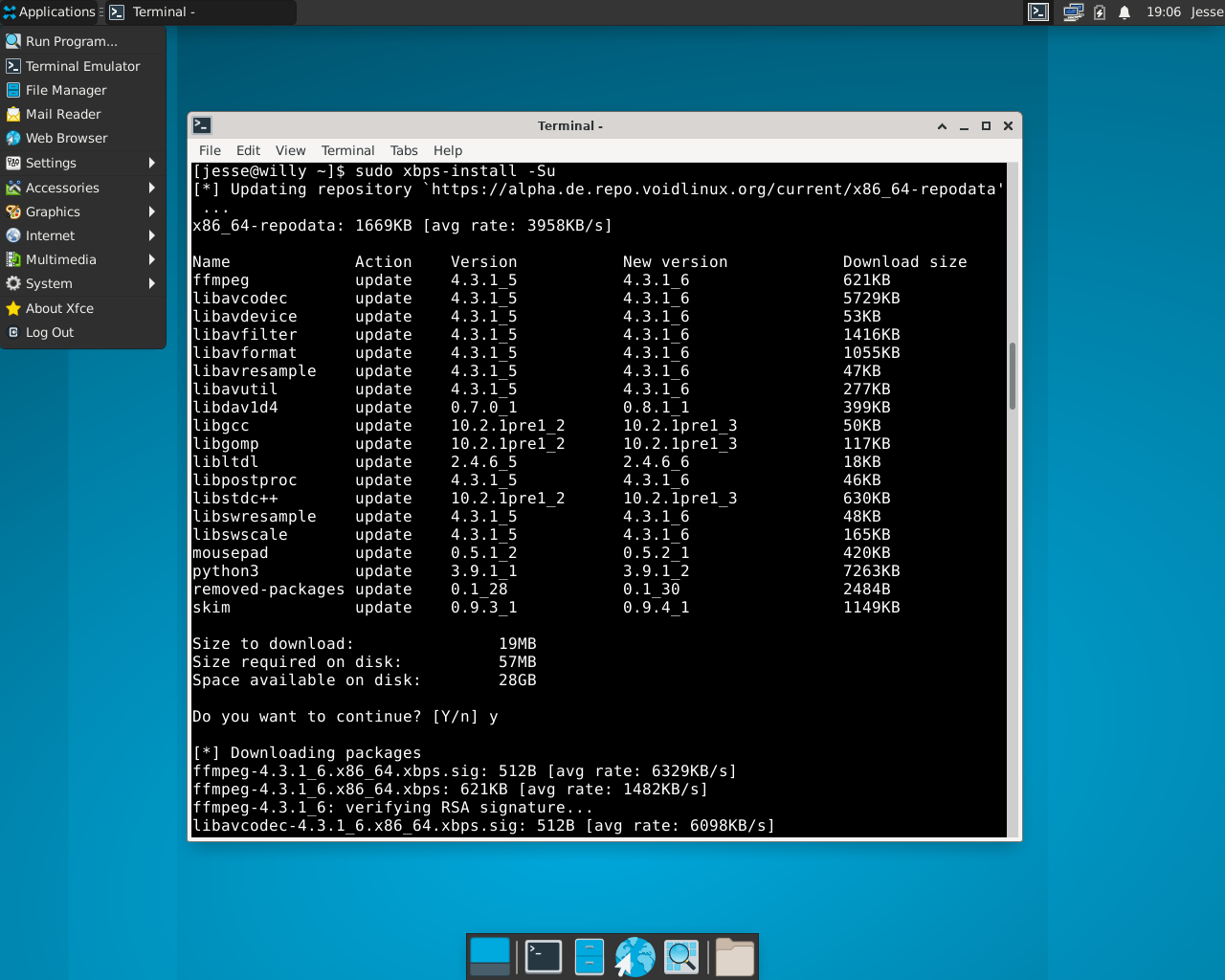
Task: Open the power manager battery icon
Action: 1100,12
